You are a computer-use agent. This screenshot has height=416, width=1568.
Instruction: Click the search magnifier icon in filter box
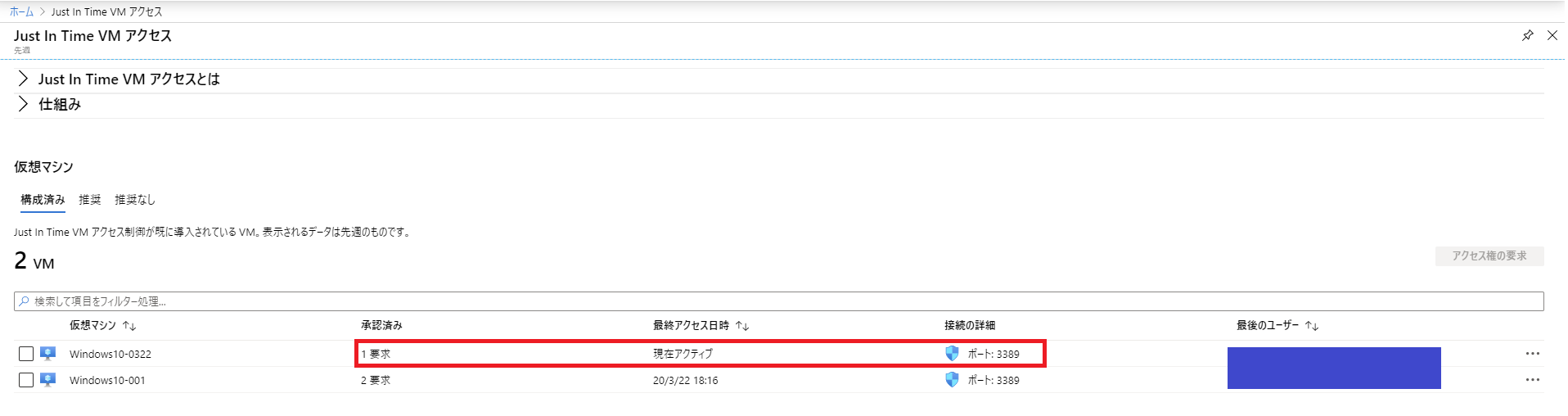pos(25,301)
